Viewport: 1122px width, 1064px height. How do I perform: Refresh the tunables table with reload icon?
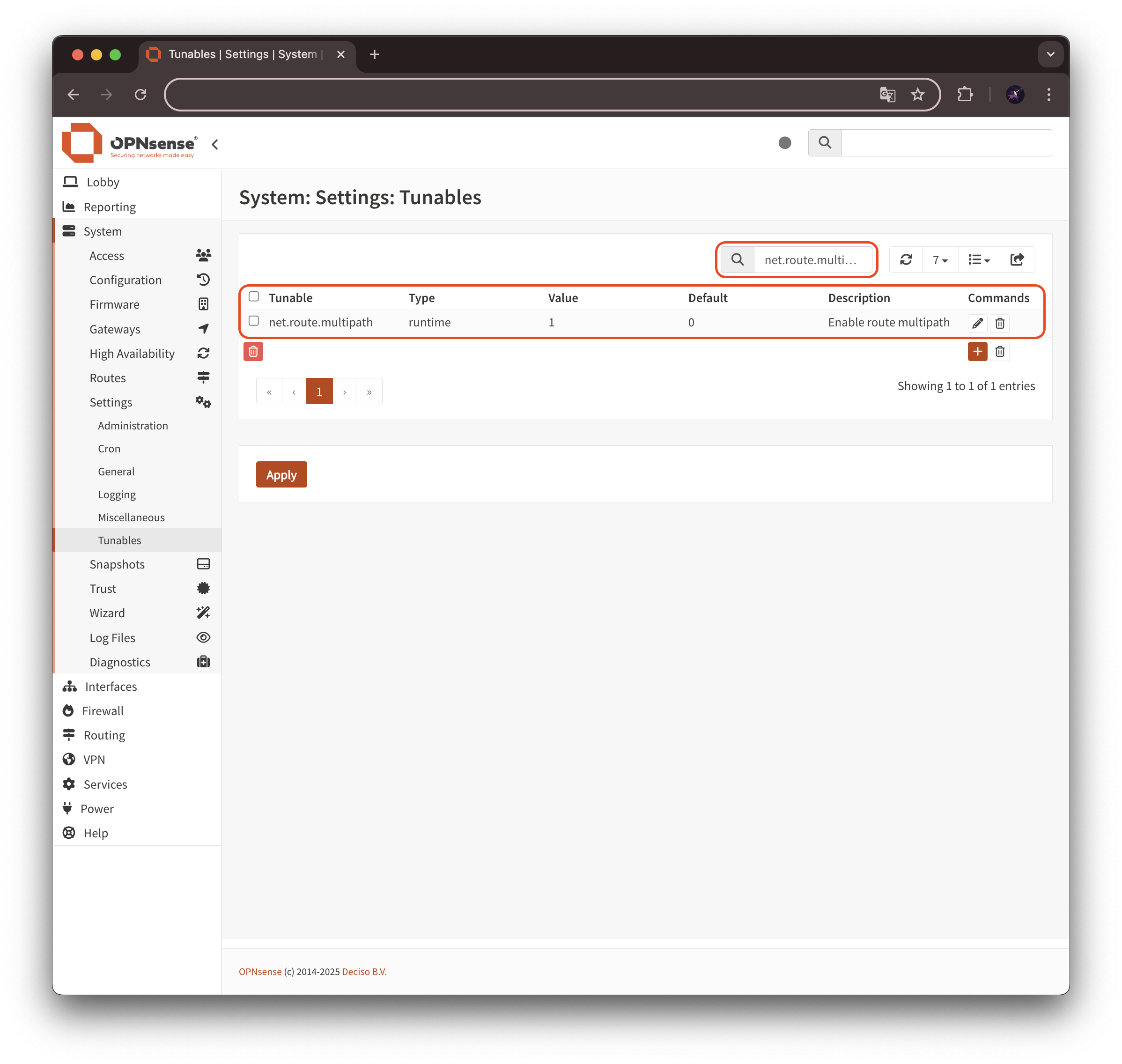906,260
